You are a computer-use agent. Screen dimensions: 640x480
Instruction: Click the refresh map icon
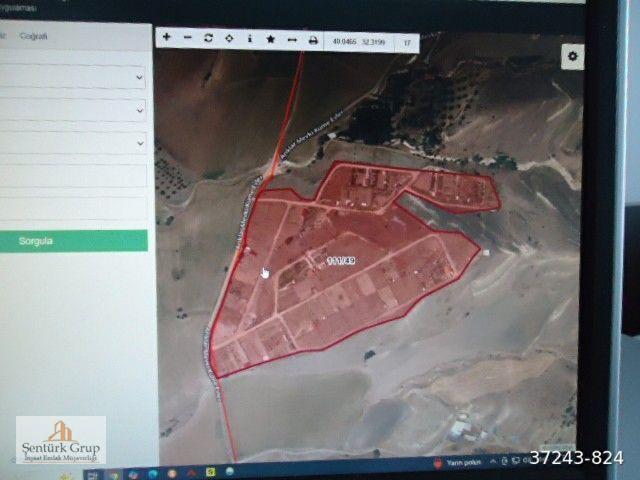pos(208,38)
